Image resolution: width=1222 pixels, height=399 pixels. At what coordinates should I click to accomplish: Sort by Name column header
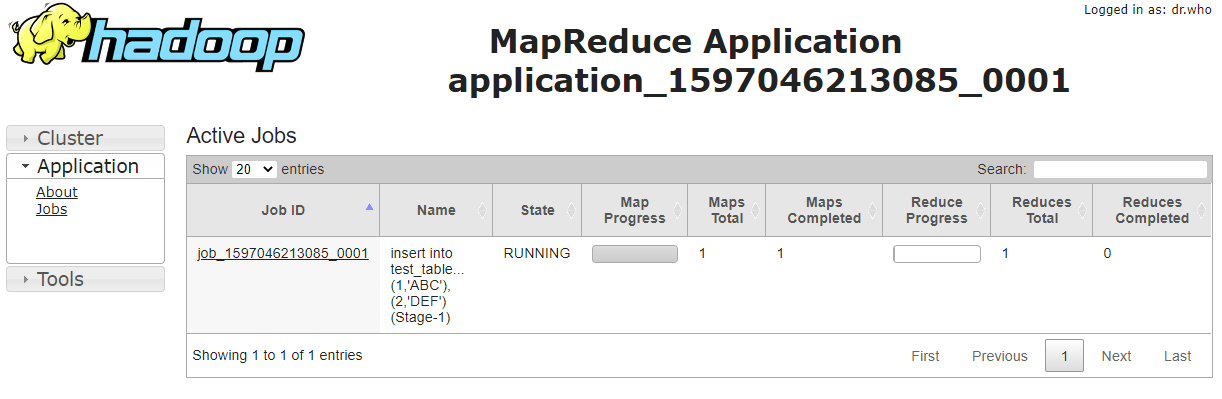click(436, 210)
